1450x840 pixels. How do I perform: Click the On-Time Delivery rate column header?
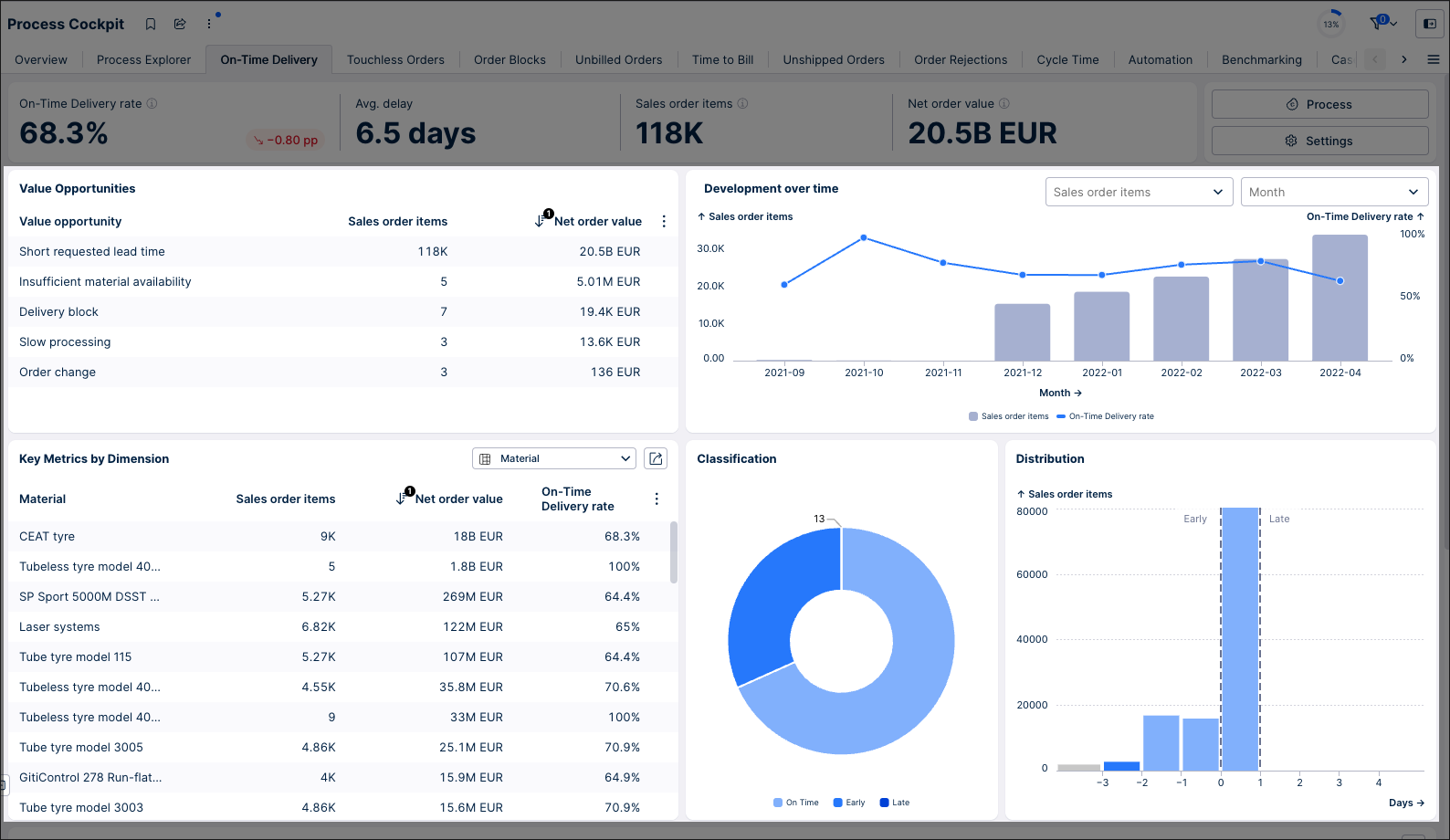(577, 499)
